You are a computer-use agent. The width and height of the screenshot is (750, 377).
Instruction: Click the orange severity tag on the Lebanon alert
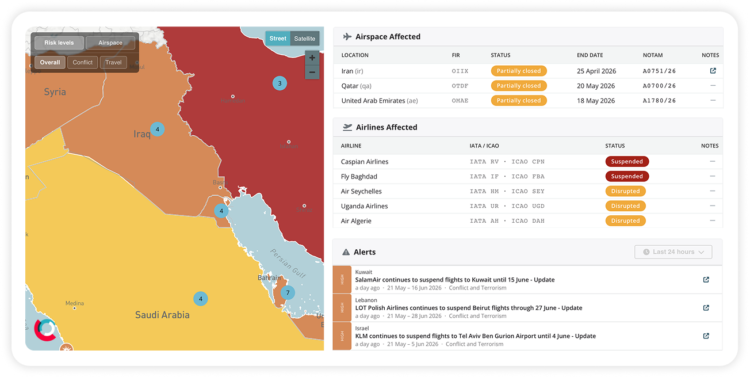[342, 308]
